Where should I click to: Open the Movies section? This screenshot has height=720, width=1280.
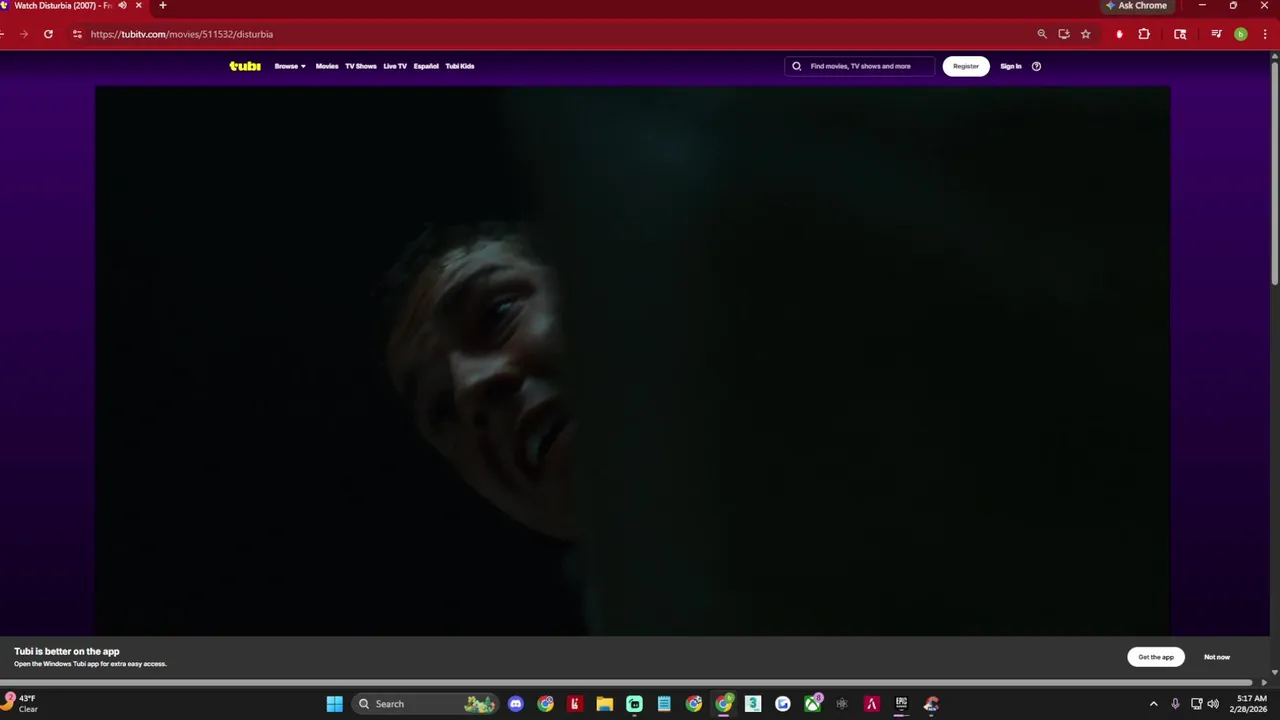coord(327,66)
